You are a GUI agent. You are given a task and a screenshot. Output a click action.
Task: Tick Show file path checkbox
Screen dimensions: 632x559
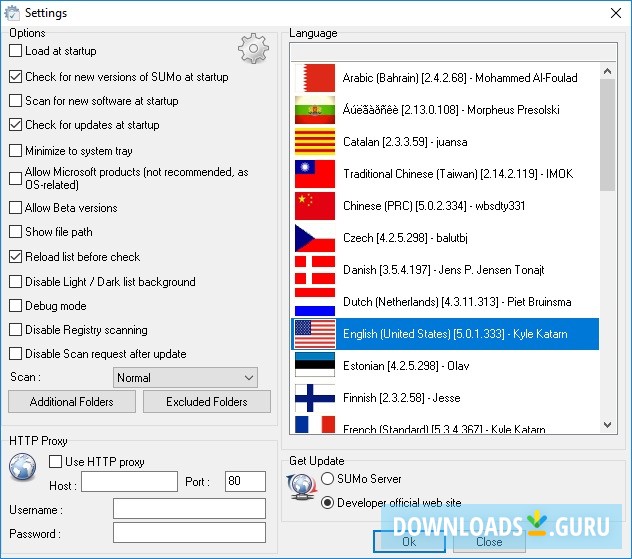tap(15, 232)
